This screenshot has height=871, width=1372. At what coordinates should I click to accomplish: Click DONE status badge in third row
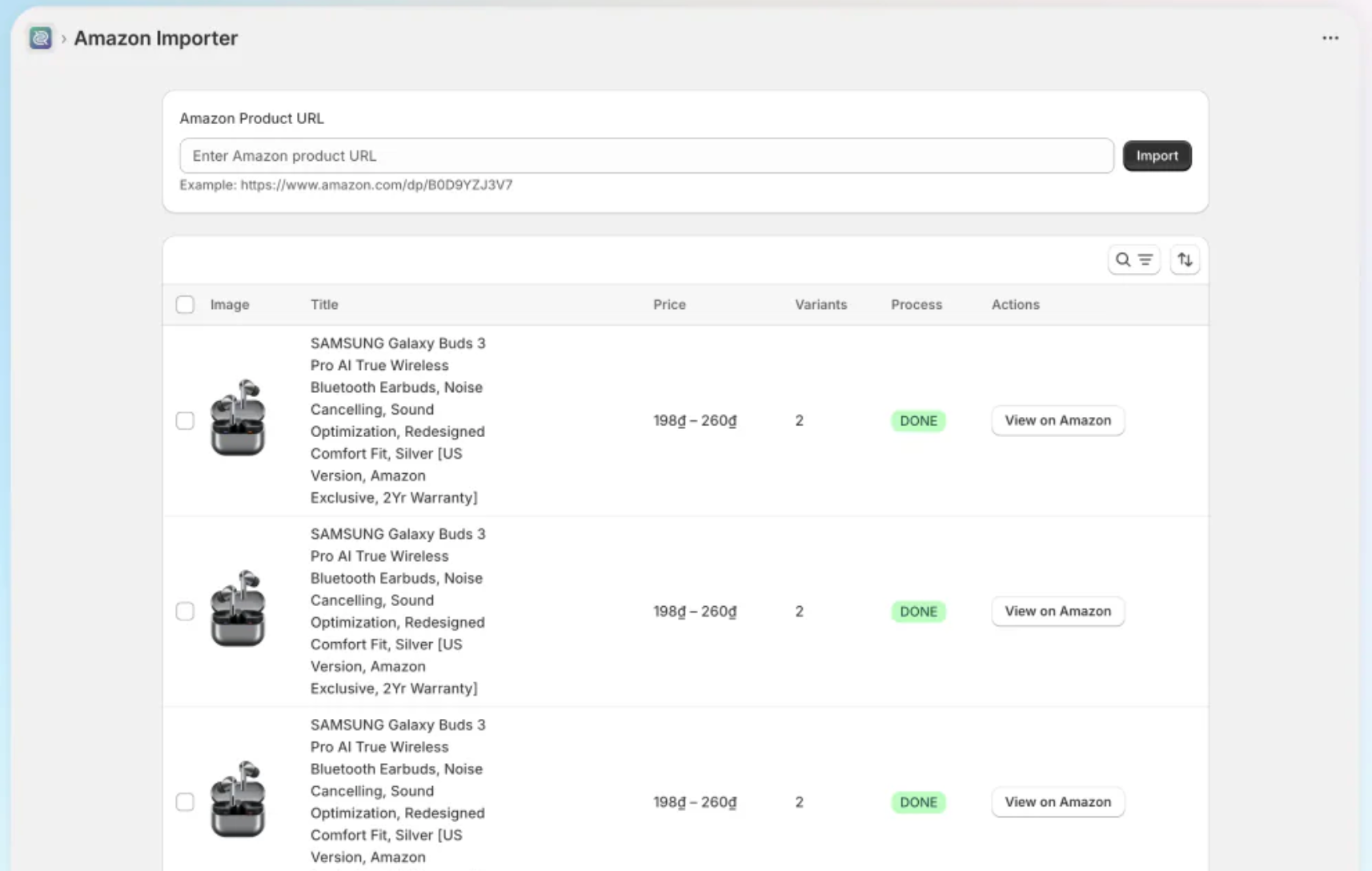coord(918,801)
